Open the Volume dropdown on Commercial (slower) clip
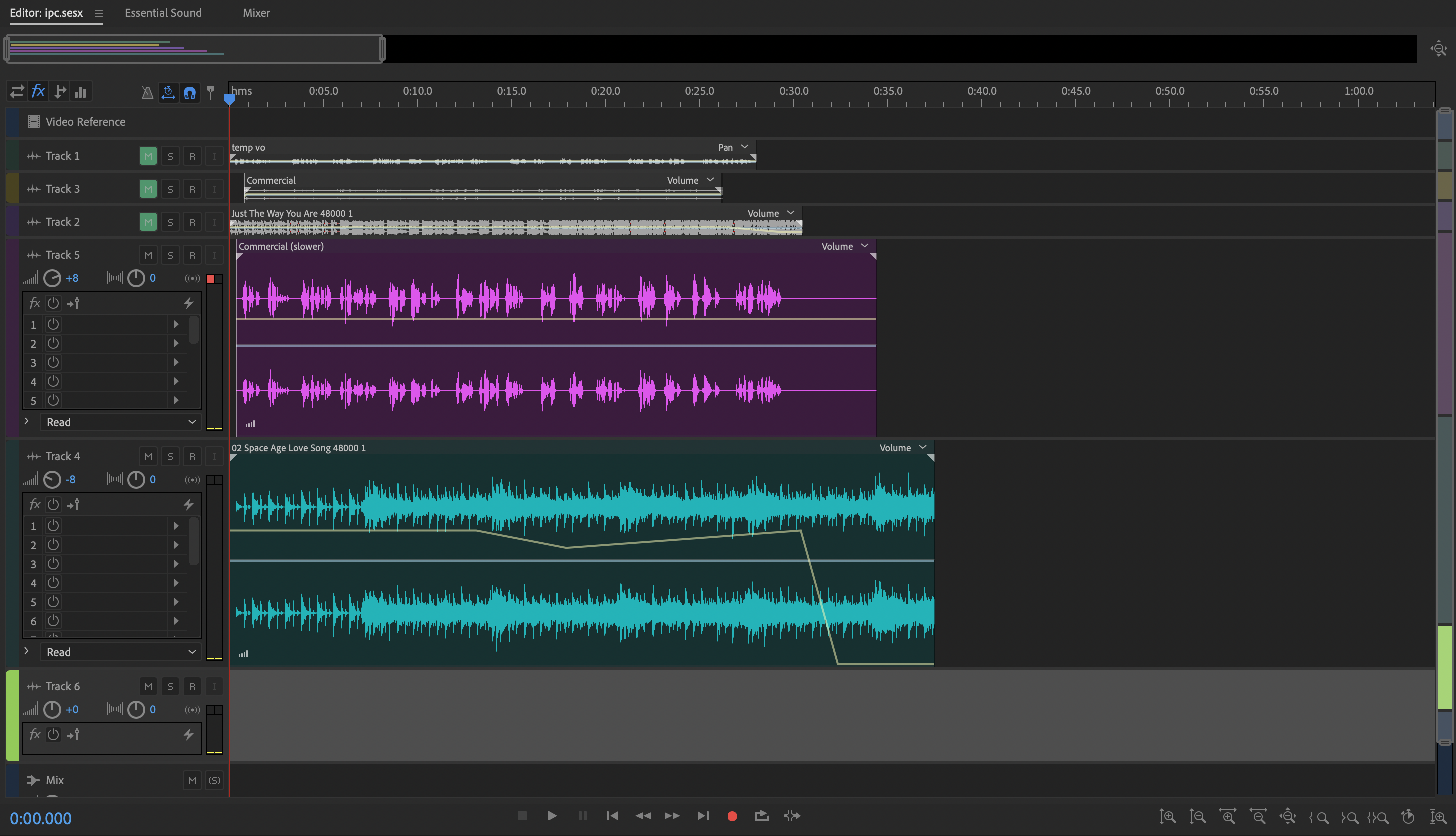The image size is (1456, 836). [x=844, y=246]
